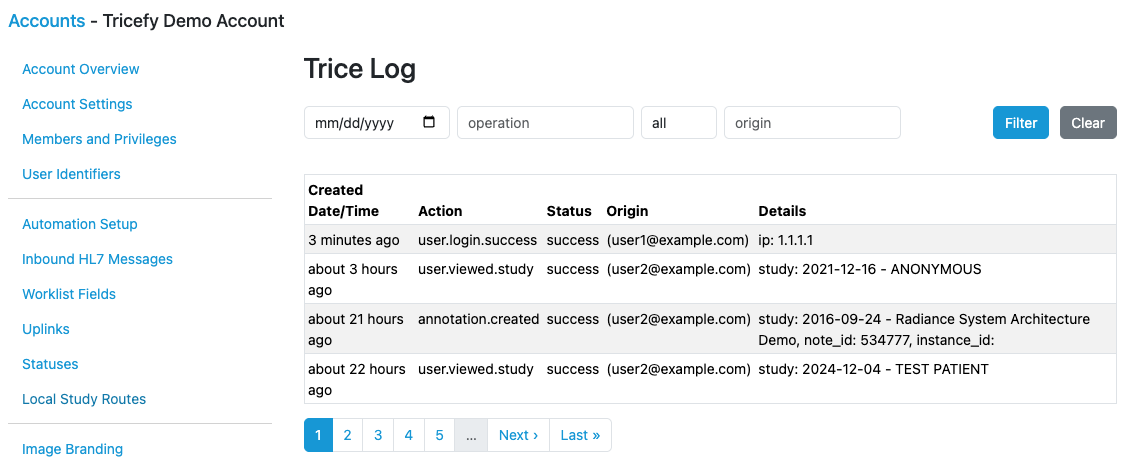This screenshot has height=471, width=1144.
Task: Navigate to Automation Setup
Action: click(x=80, y=224)
